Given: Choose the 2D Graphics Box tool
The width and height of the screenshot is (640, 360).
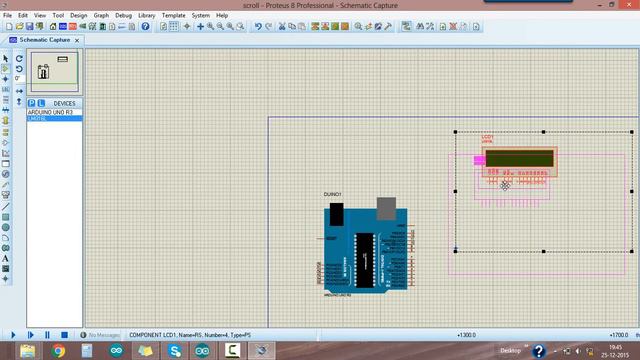Looking at the screenshot, I should (5, 217).
